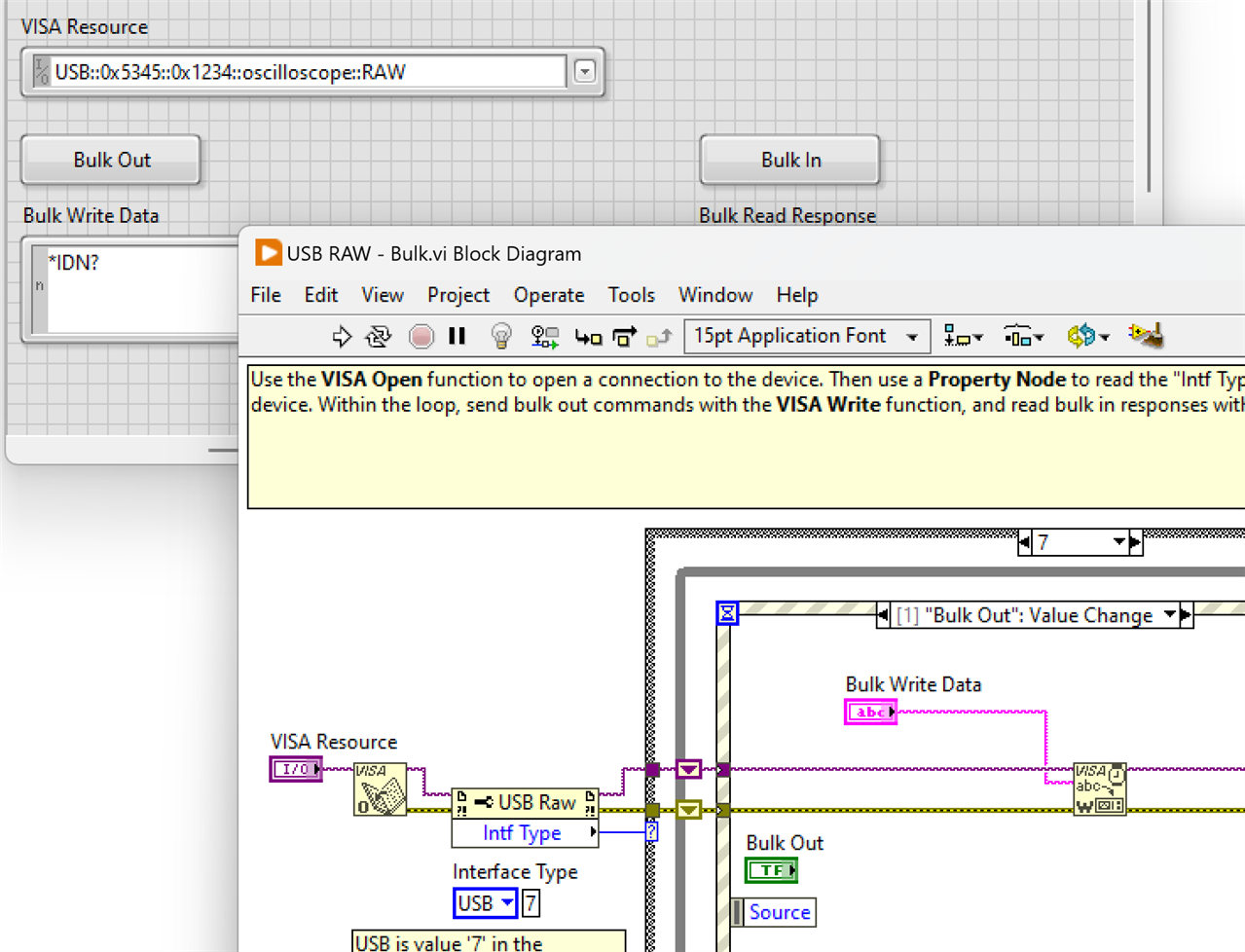Toggle the Highlight Execution light bulb
The width and height of the screenshot is (1245, 952).
coord(501,337)
